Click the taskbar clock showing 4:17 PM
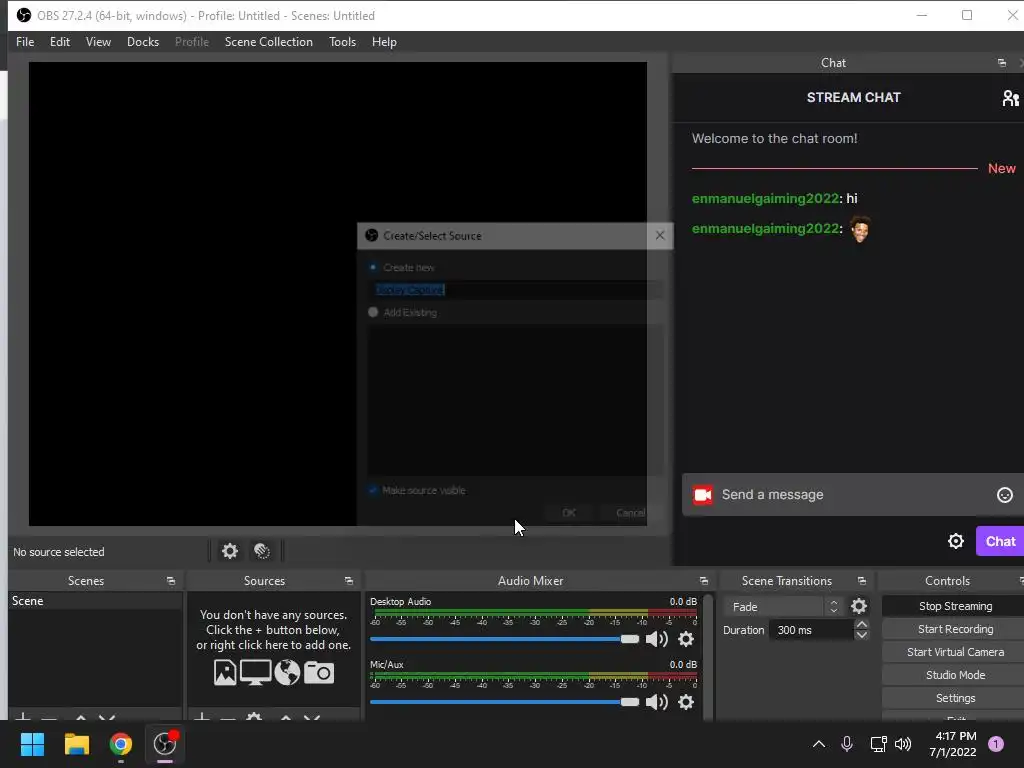The height and width of the screenshot is (768, 1024). 953,744
